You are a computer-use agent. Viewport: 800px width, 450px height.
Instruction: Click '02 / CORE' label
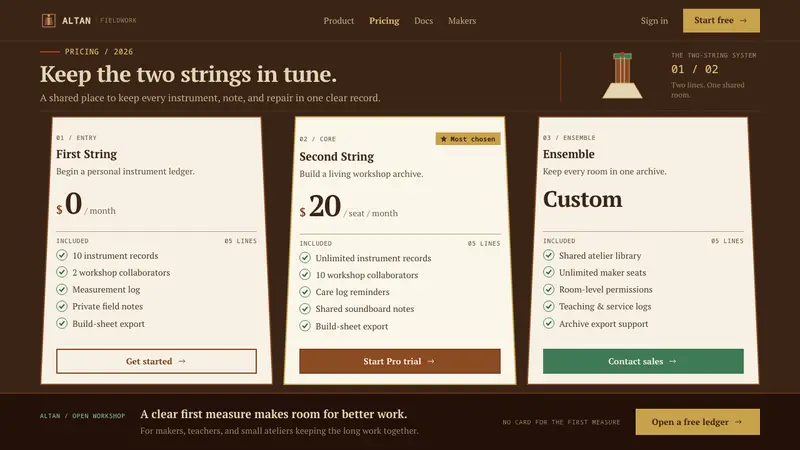(317, 139)
